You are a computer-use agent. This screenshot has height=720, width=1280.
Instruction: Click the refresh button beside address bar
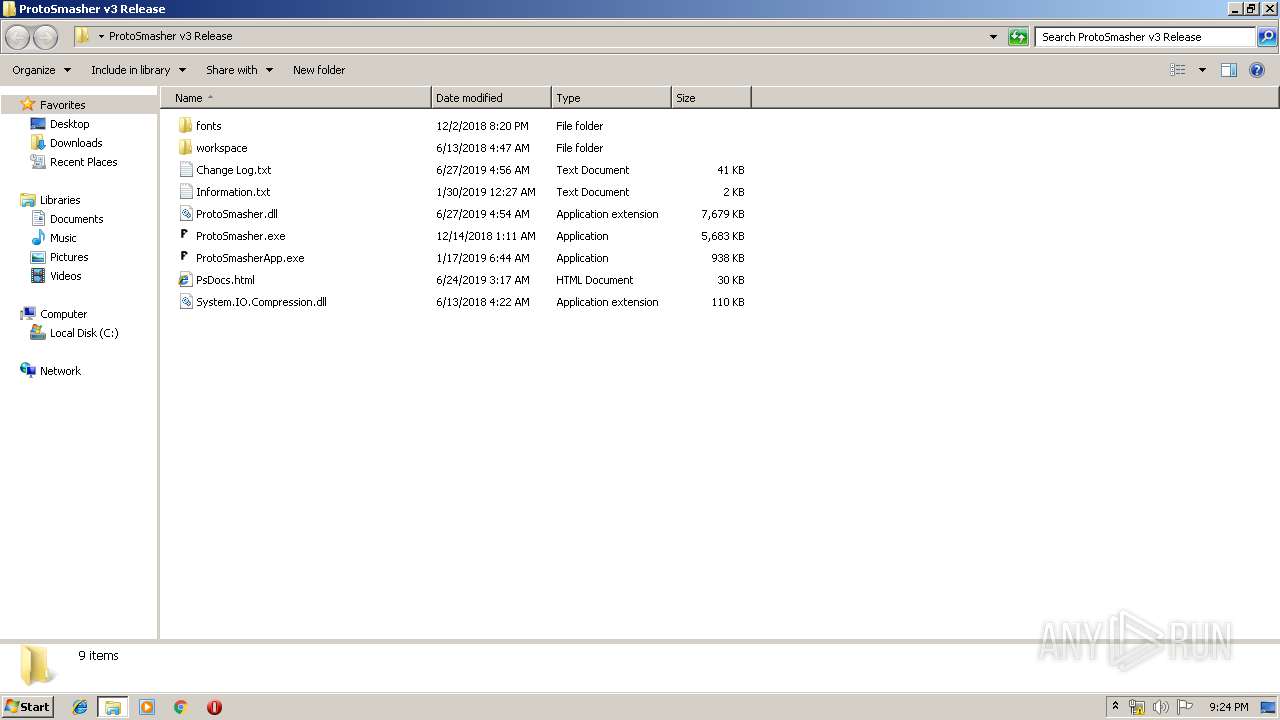pos(1018,37)
